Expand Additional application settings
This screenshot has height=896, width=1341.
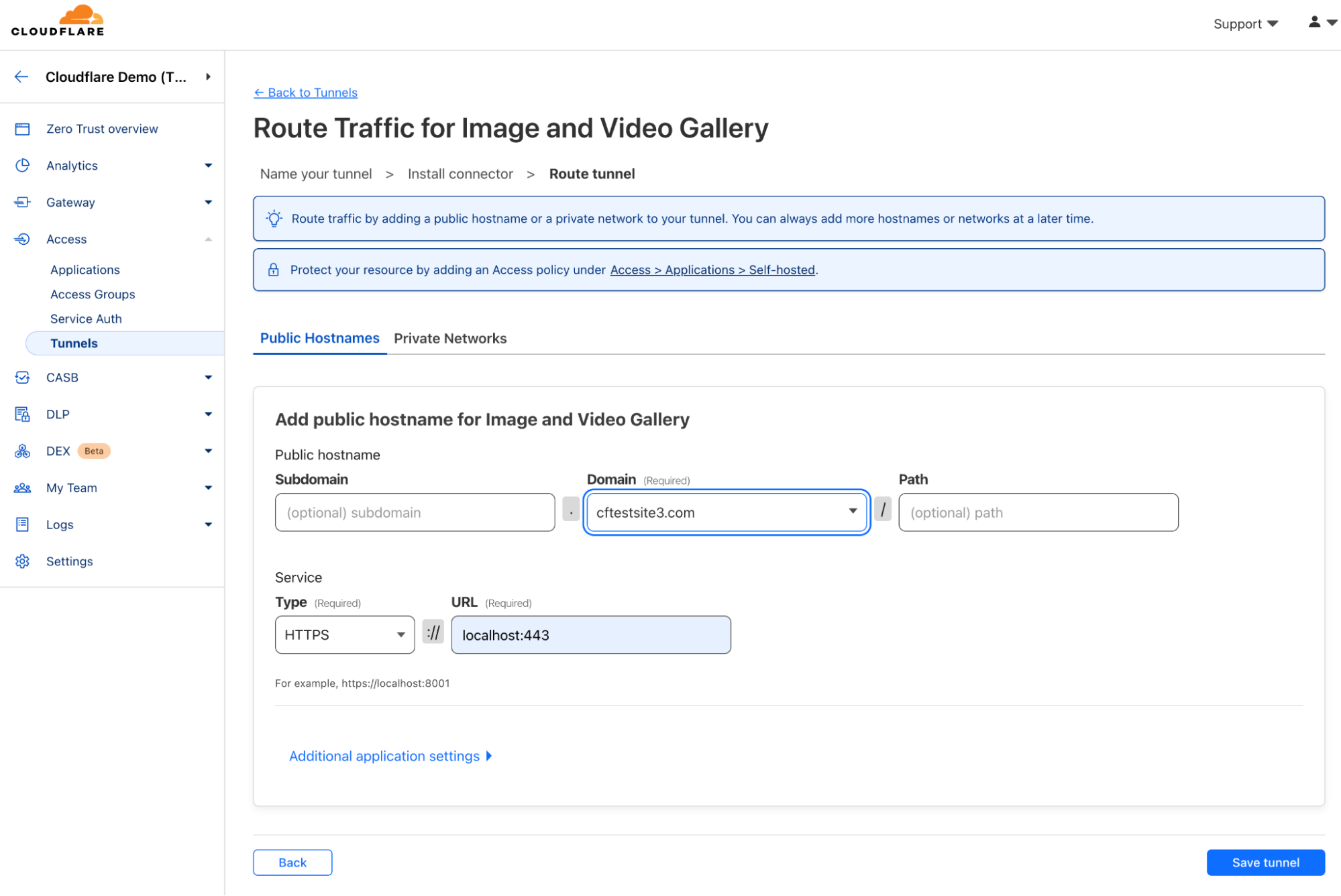(390, 755)
